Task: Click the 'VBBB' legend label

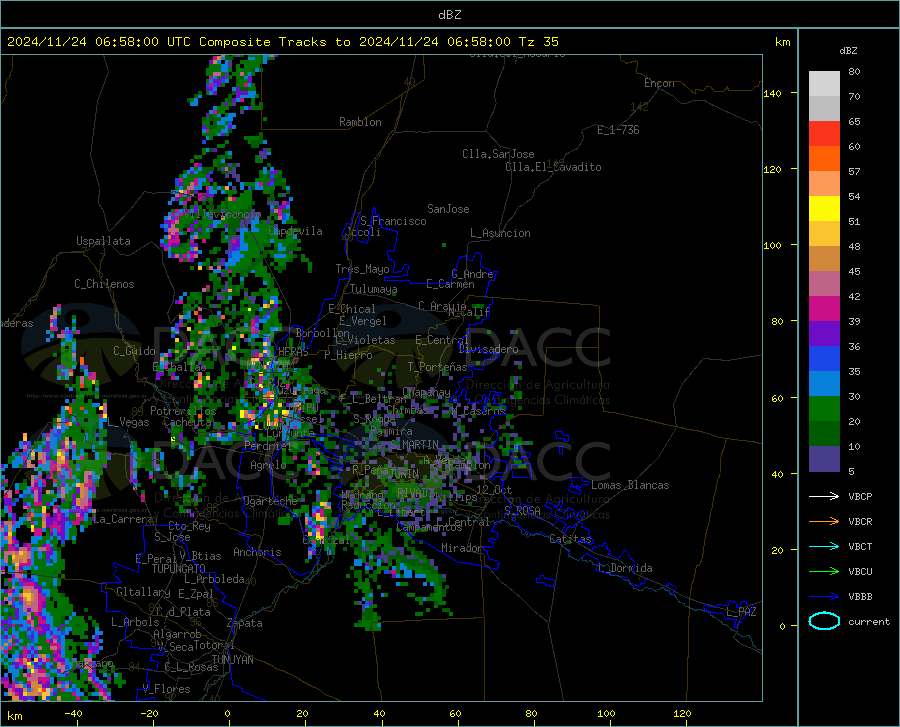Action: tap(860, 597)
